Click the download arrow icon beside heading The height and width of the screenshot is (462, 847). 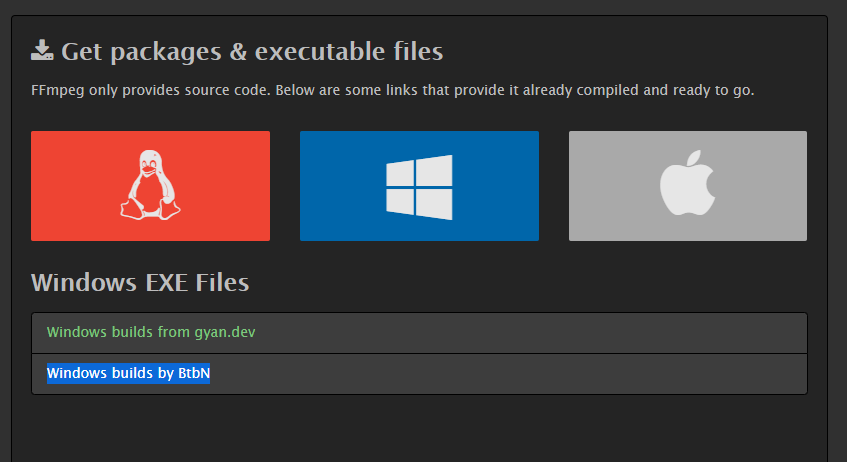(42, 50)
